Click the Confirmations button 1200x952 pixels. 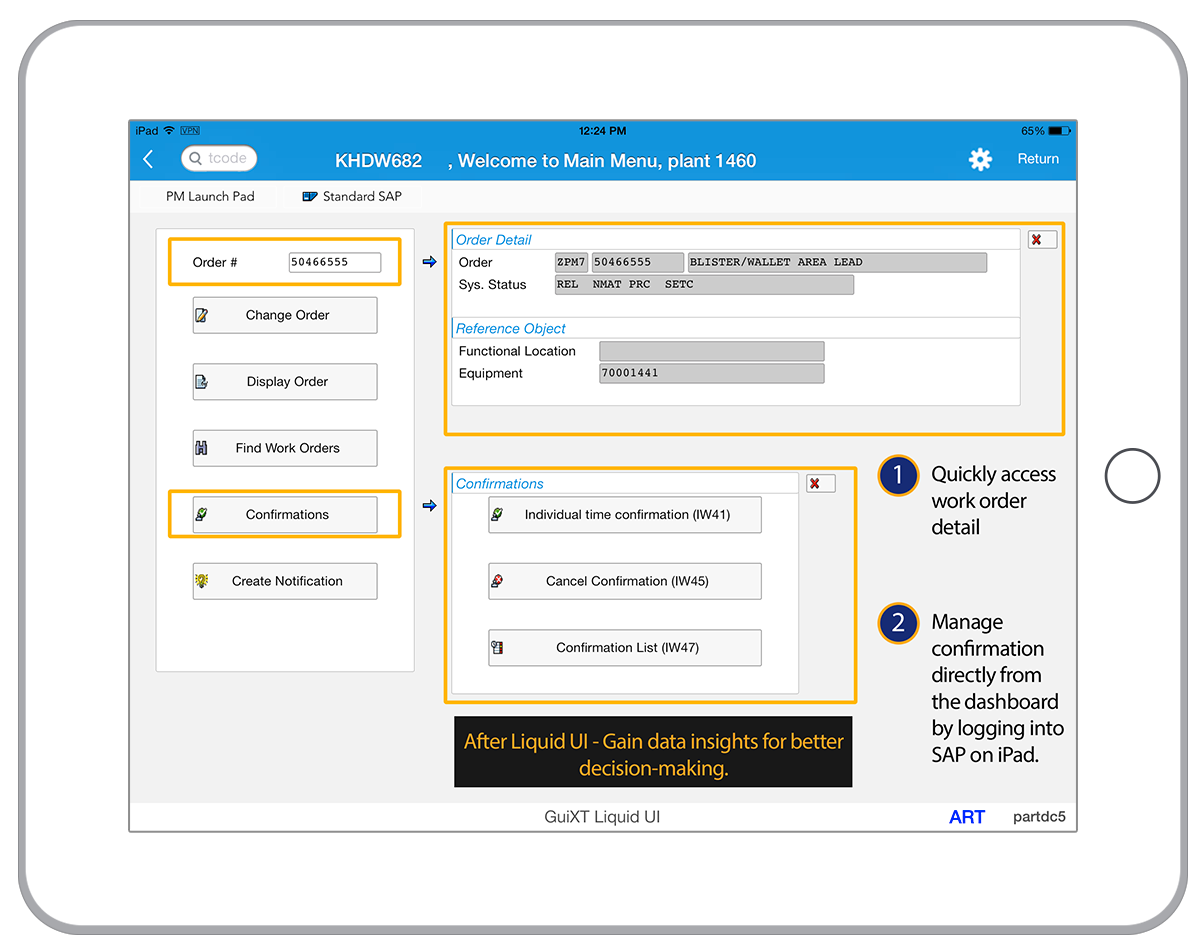[285, 515]
